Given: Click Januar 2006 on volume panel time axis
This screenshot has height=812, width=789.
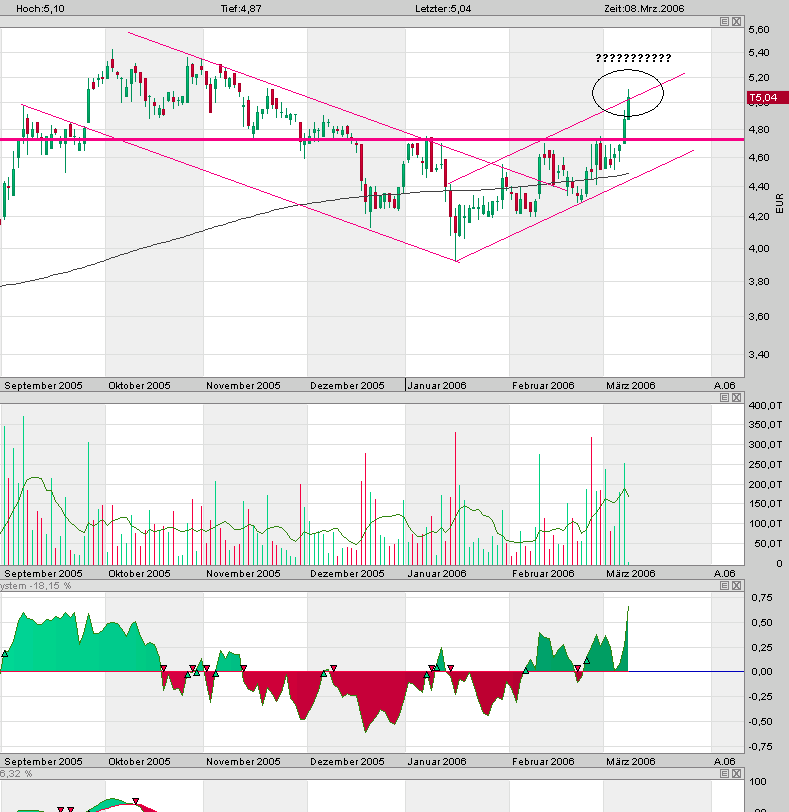Looking at the screenshot, I should (x=437, y=573).
